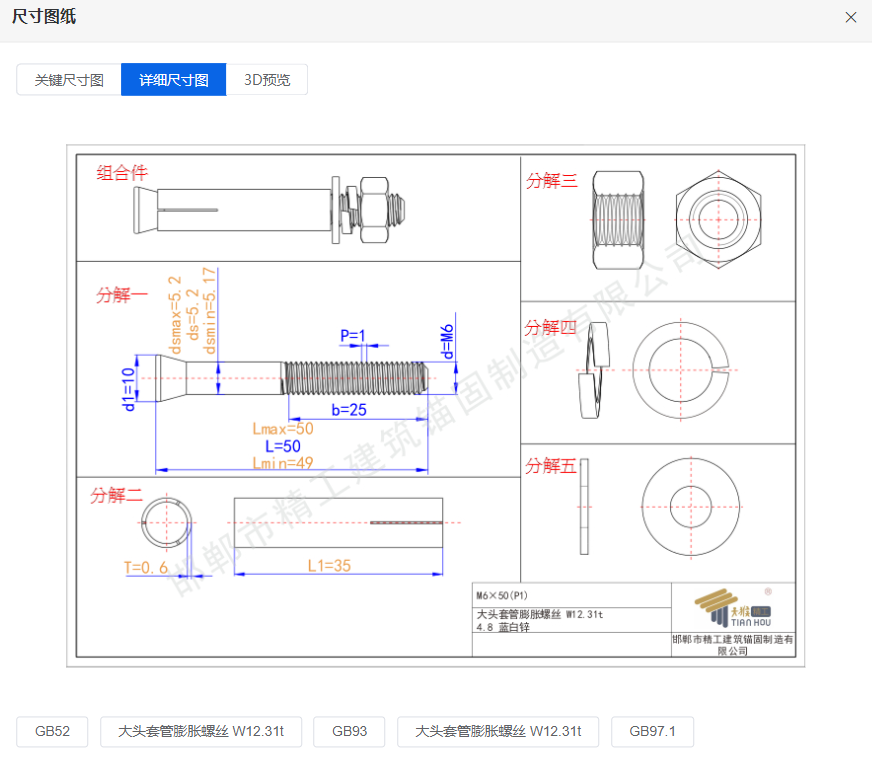
Task: Click the hex nut top-view drawing
Action: pos(719,218)
